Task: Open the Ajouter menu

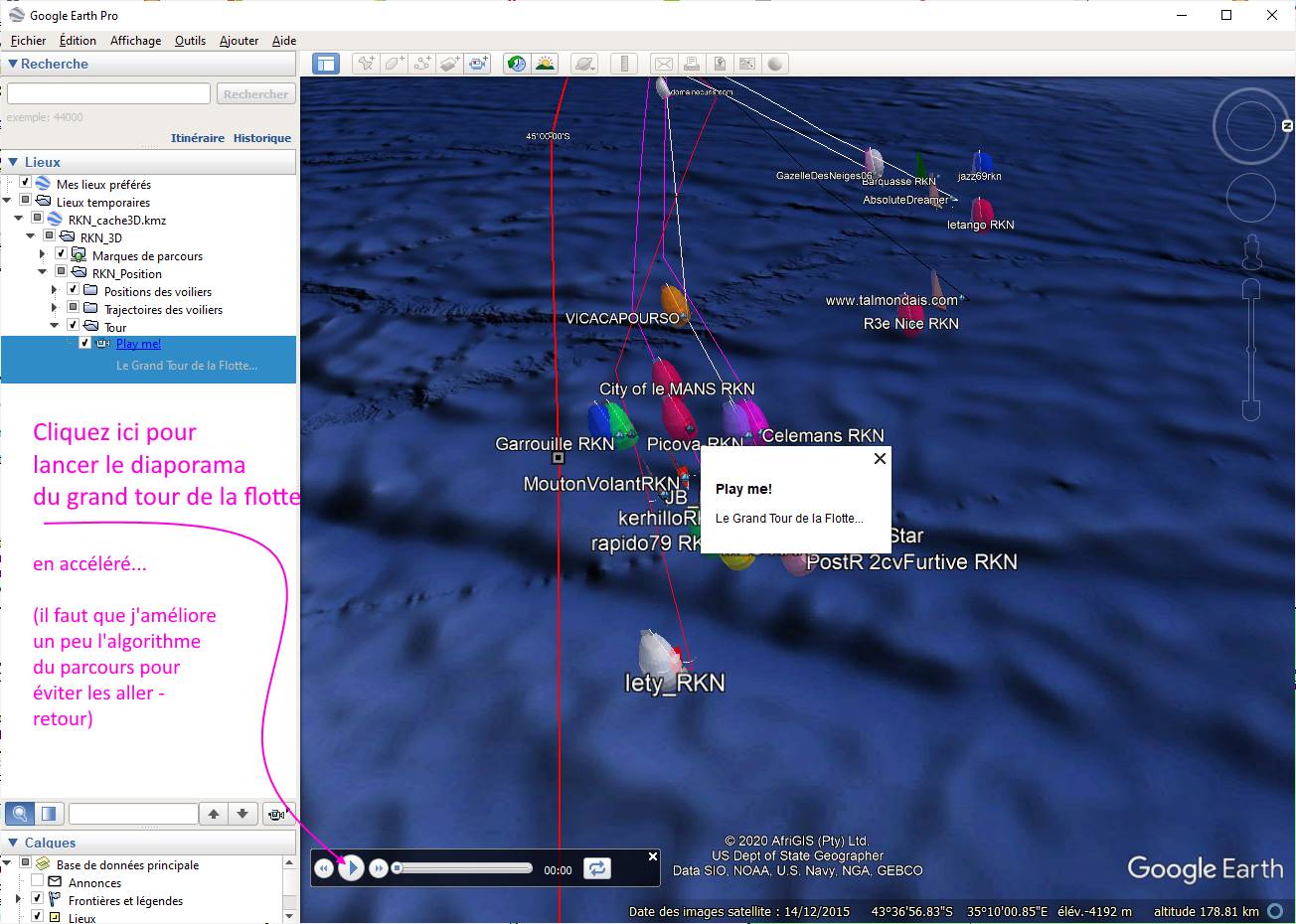Action: (x=239, y=41)
